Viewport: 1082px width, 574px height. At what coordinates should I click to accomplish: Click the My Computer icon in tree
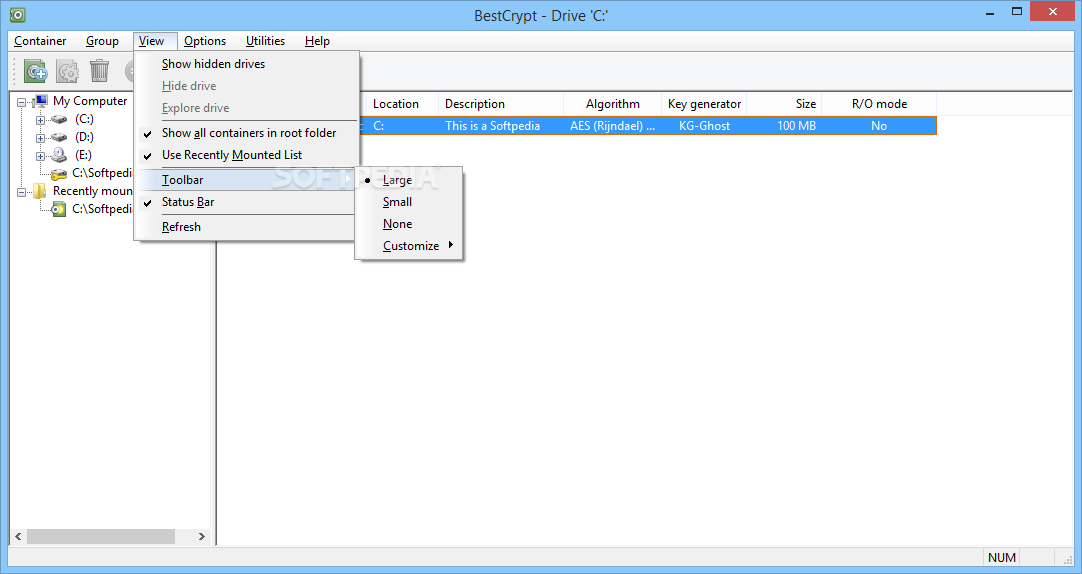click(40, 101)
